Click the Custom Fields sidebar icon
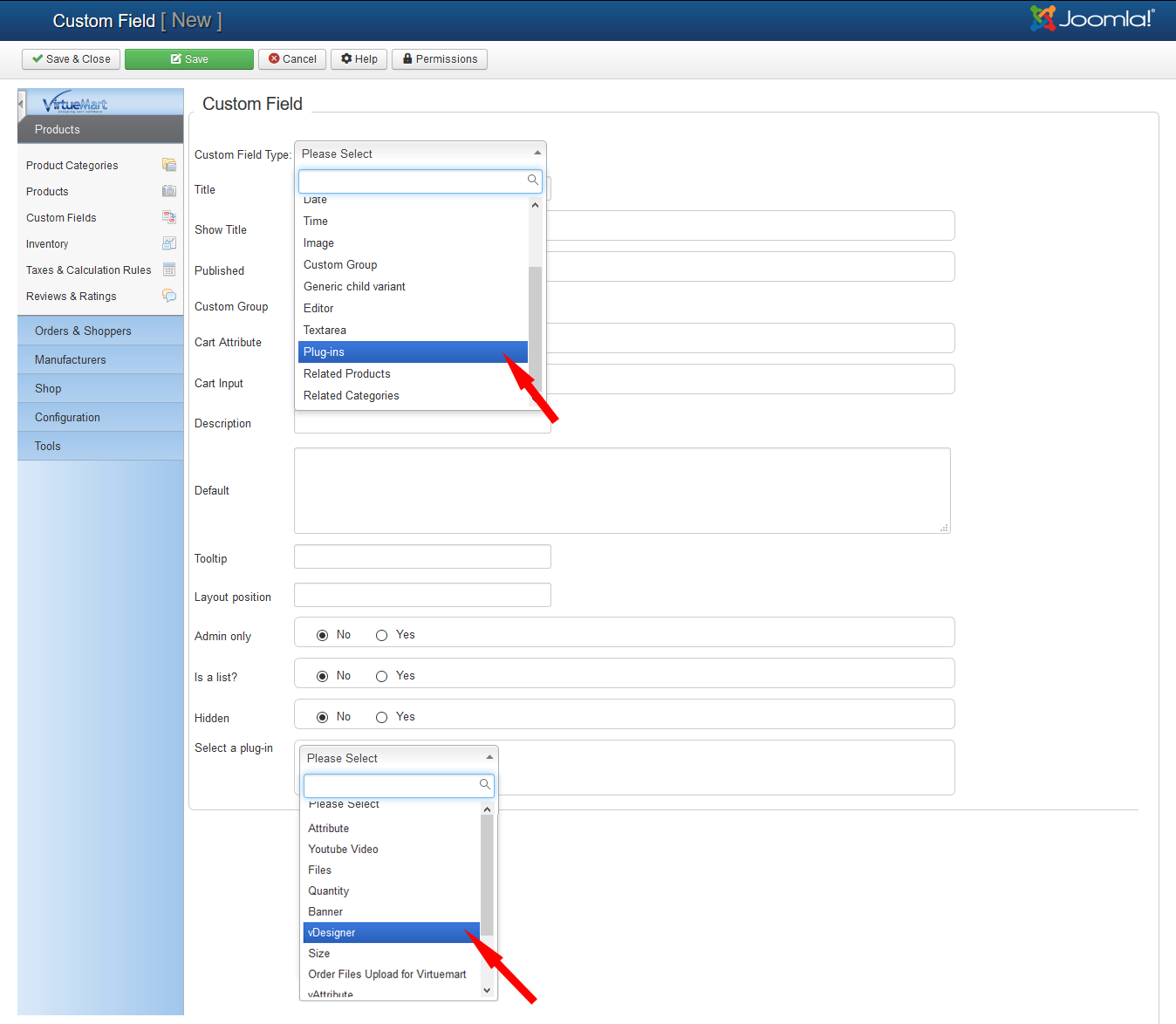The width and height of the screenshot is (1176, 1024). [169, 217]
